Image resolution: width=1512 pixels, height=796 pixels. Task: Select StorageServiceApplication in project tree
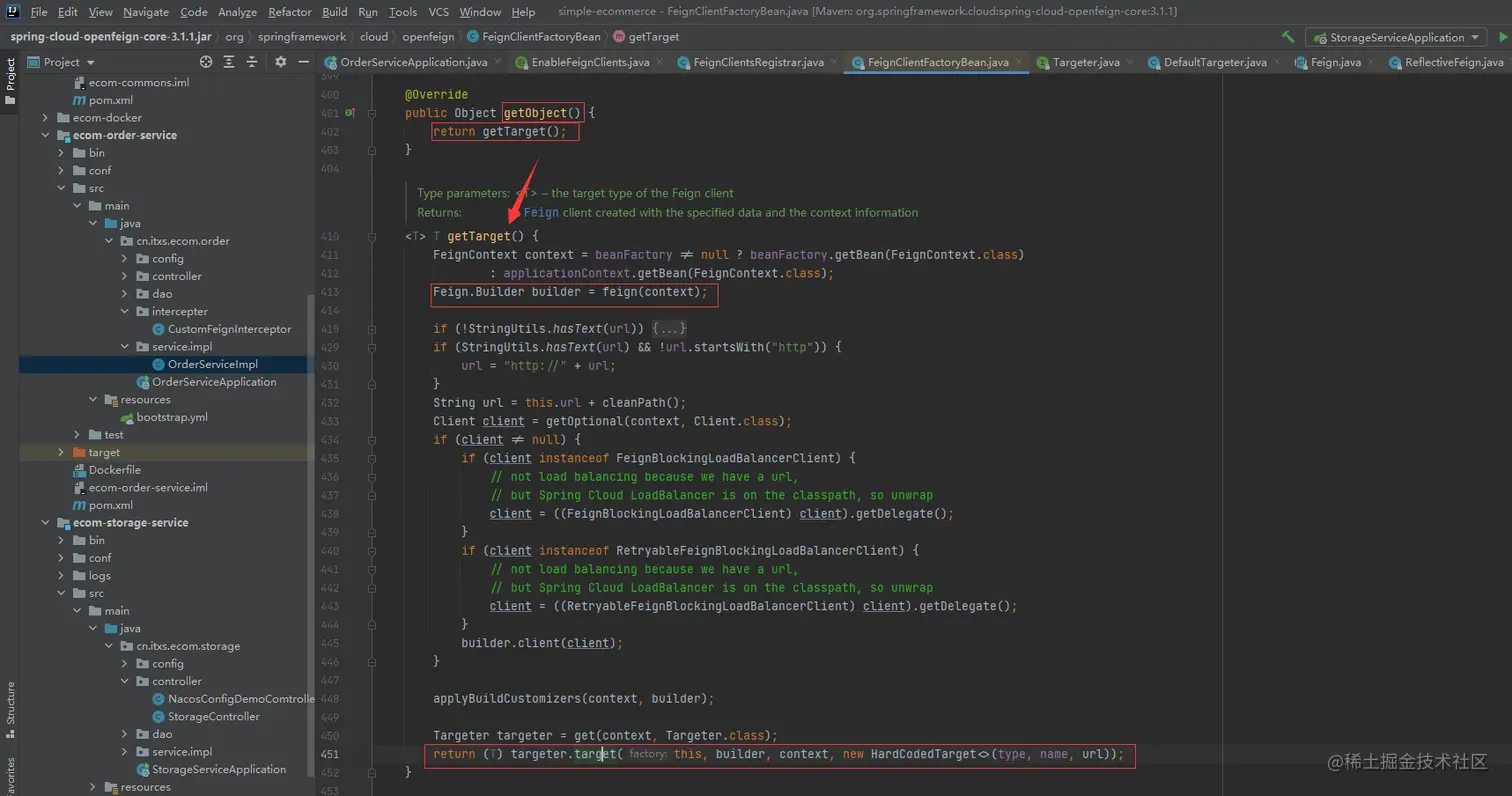pos(218,769)
